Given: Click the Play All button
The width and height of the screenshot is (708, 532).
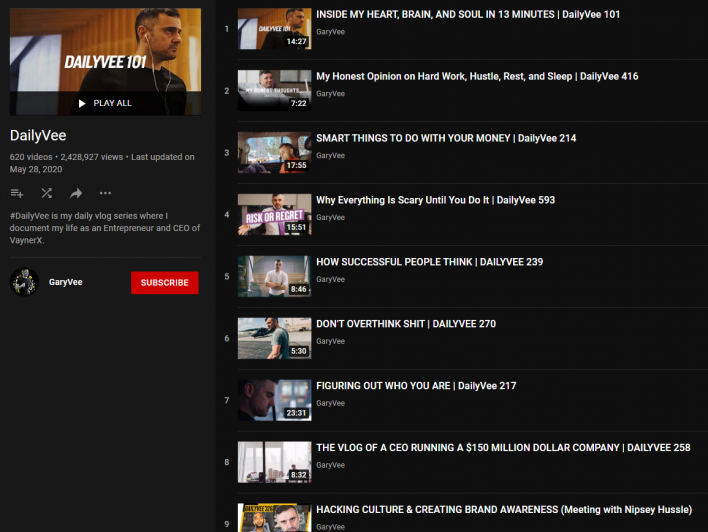Looking at the screenshot, I should [105, 103].
